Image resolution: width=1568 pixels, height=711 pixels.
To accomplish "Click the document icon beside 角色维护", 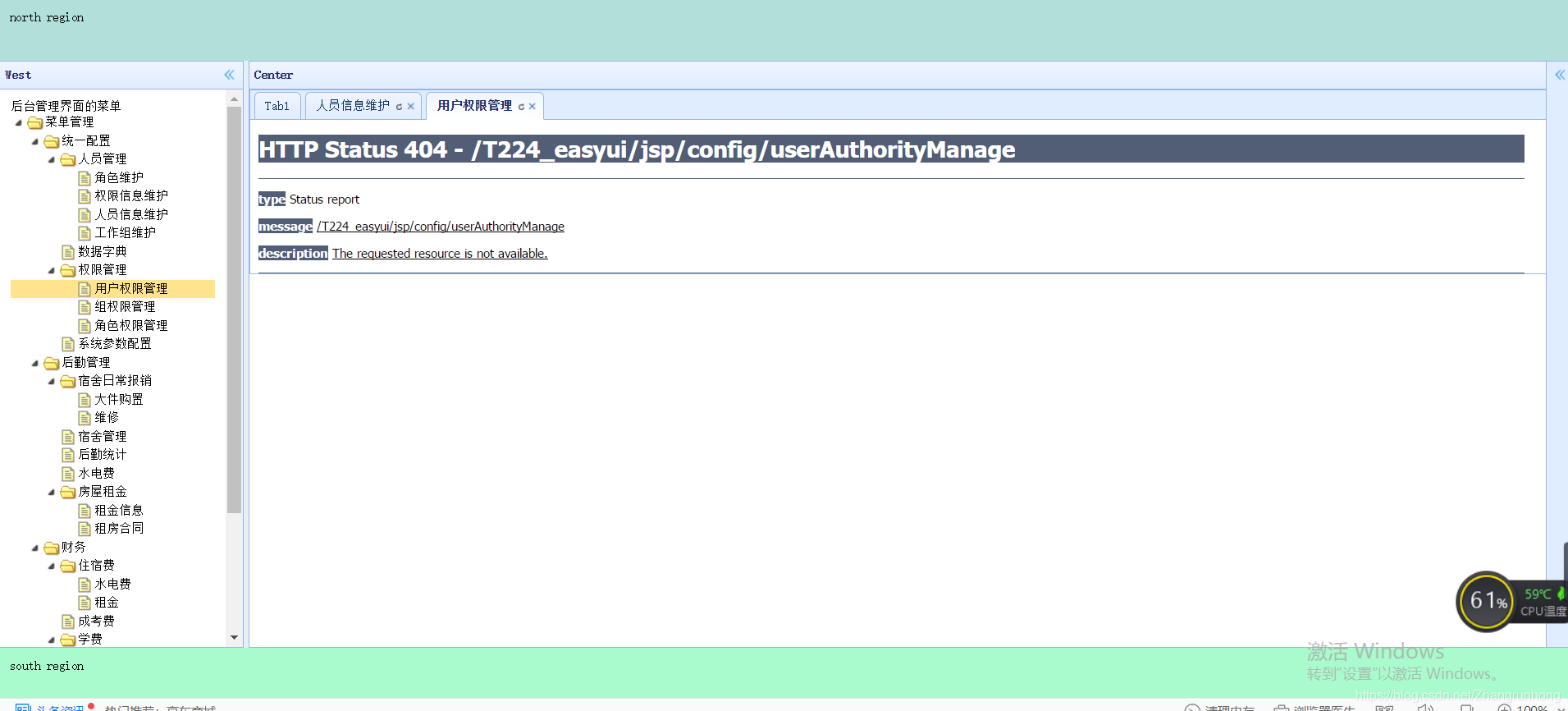I will 85,178.
